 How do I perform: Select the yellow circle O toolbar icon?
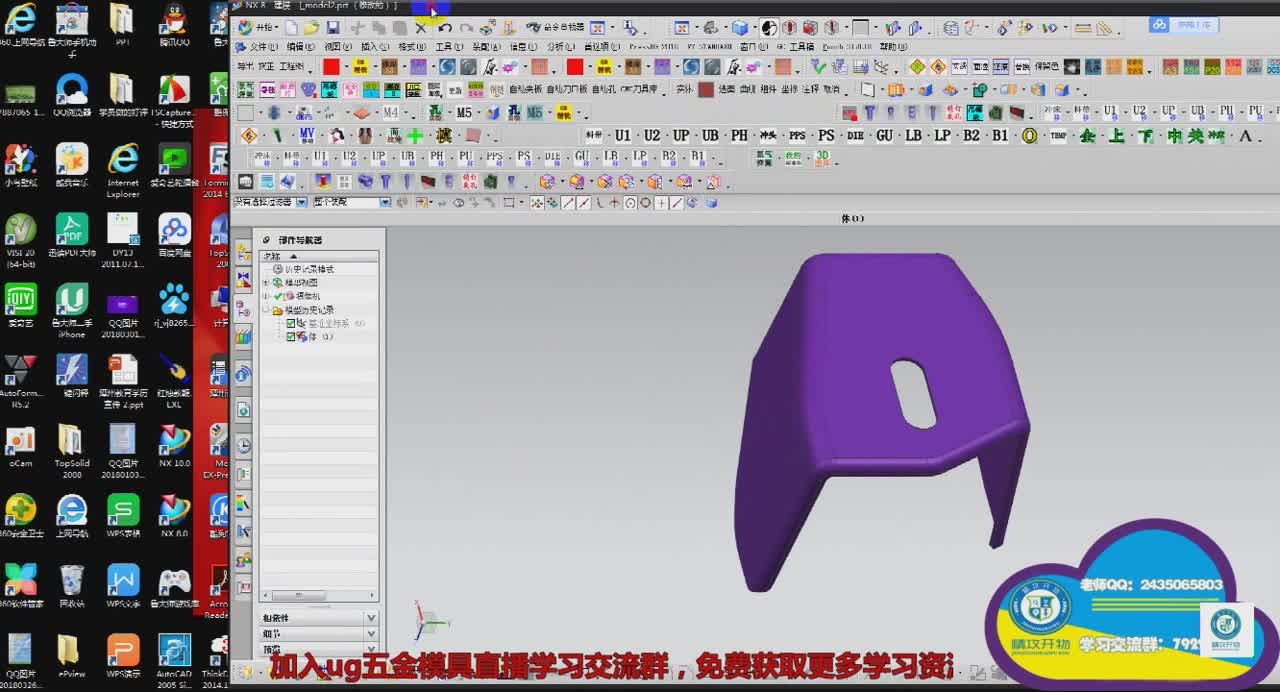coord(1029,136)
